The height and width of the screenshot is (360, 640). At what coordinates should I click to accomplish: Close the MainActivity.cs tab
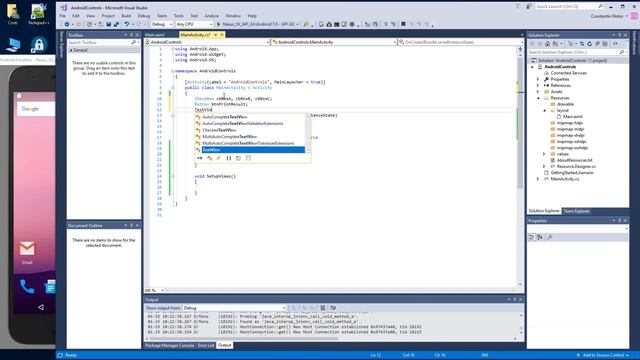point(222,35)
